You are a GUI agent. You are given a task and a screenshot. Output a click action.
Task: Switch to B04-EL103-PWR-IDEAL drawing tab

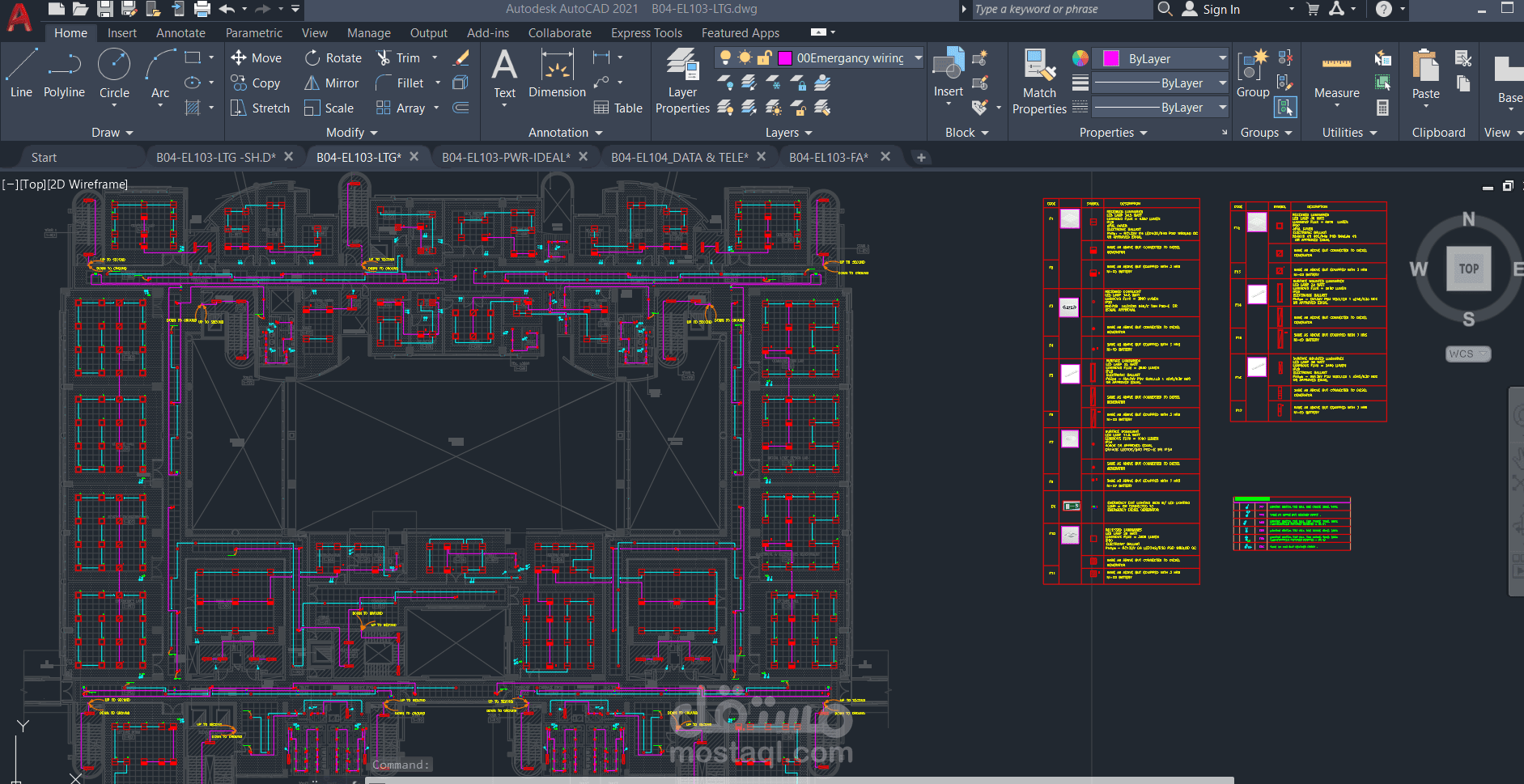coord(506,158)
